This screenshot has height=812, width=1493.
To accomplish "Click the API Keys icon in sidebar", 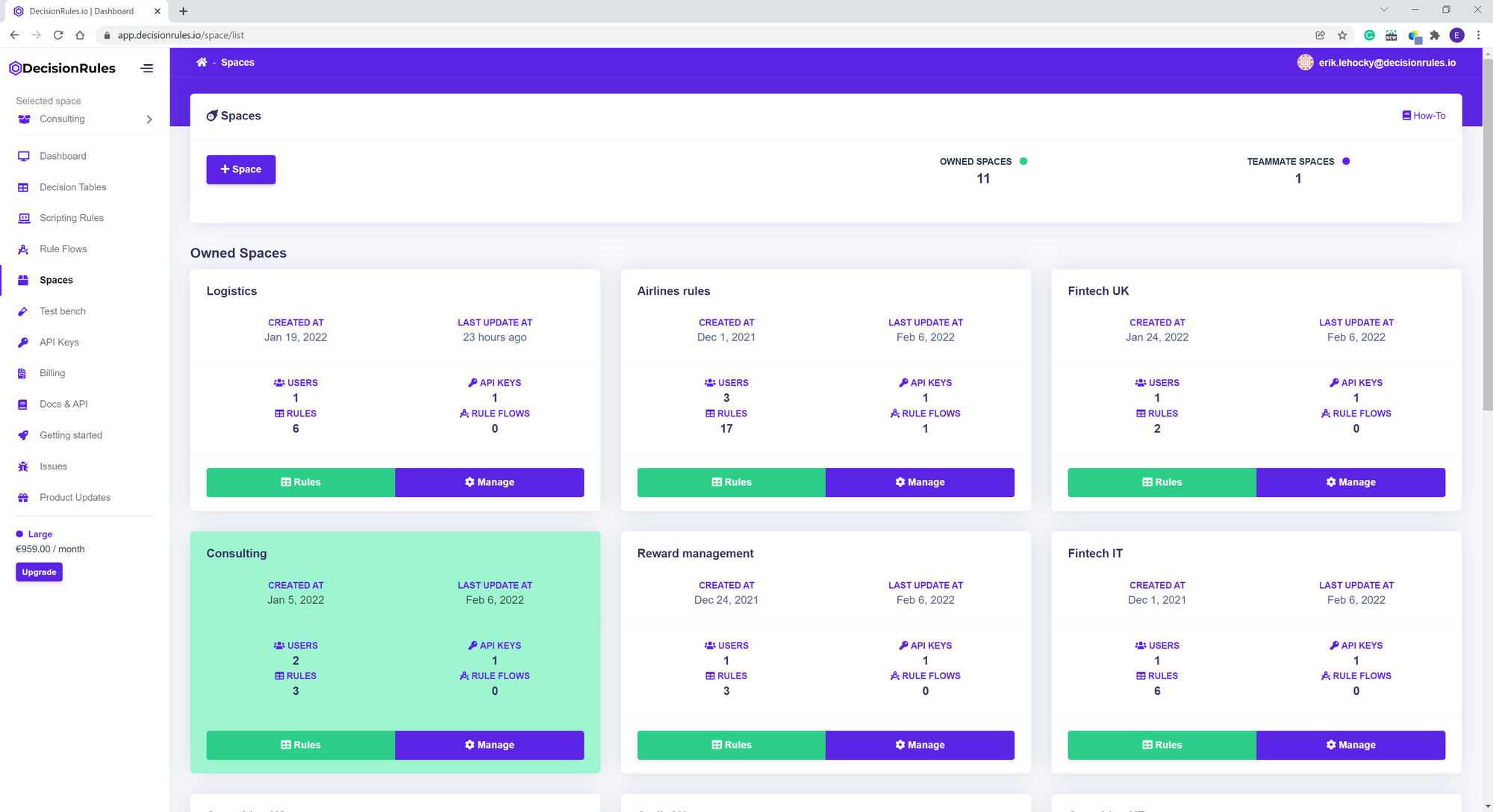I will coord(23,342).
